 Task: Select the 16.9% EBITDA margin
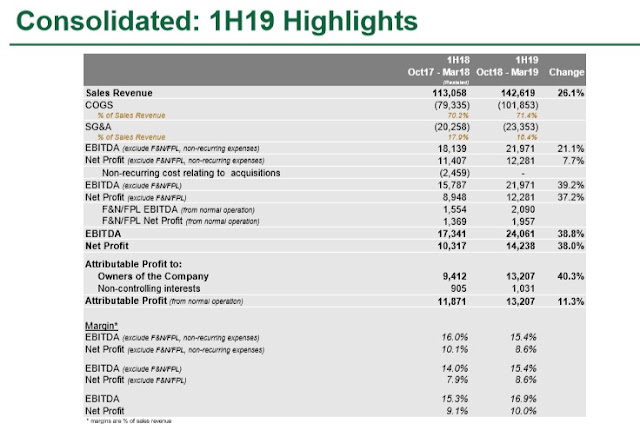click(523, 399)
